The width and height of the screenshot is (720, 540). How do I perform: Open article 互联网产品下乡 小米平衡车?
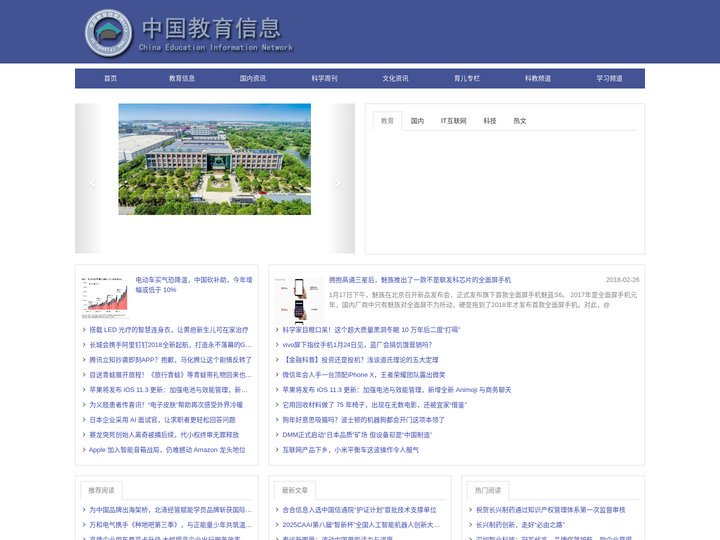click(350, 450)
